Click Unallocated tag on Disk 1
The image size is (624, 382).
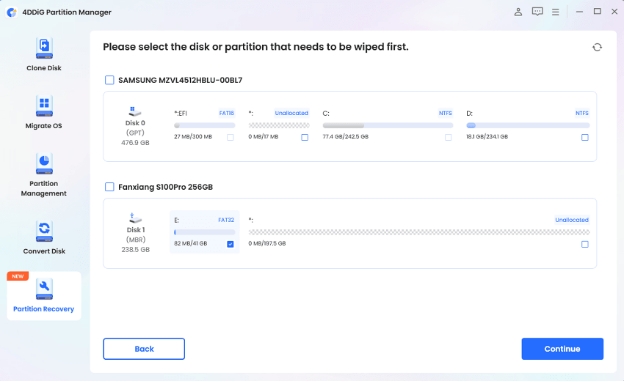pyautogui.click(x=572, y=220)
